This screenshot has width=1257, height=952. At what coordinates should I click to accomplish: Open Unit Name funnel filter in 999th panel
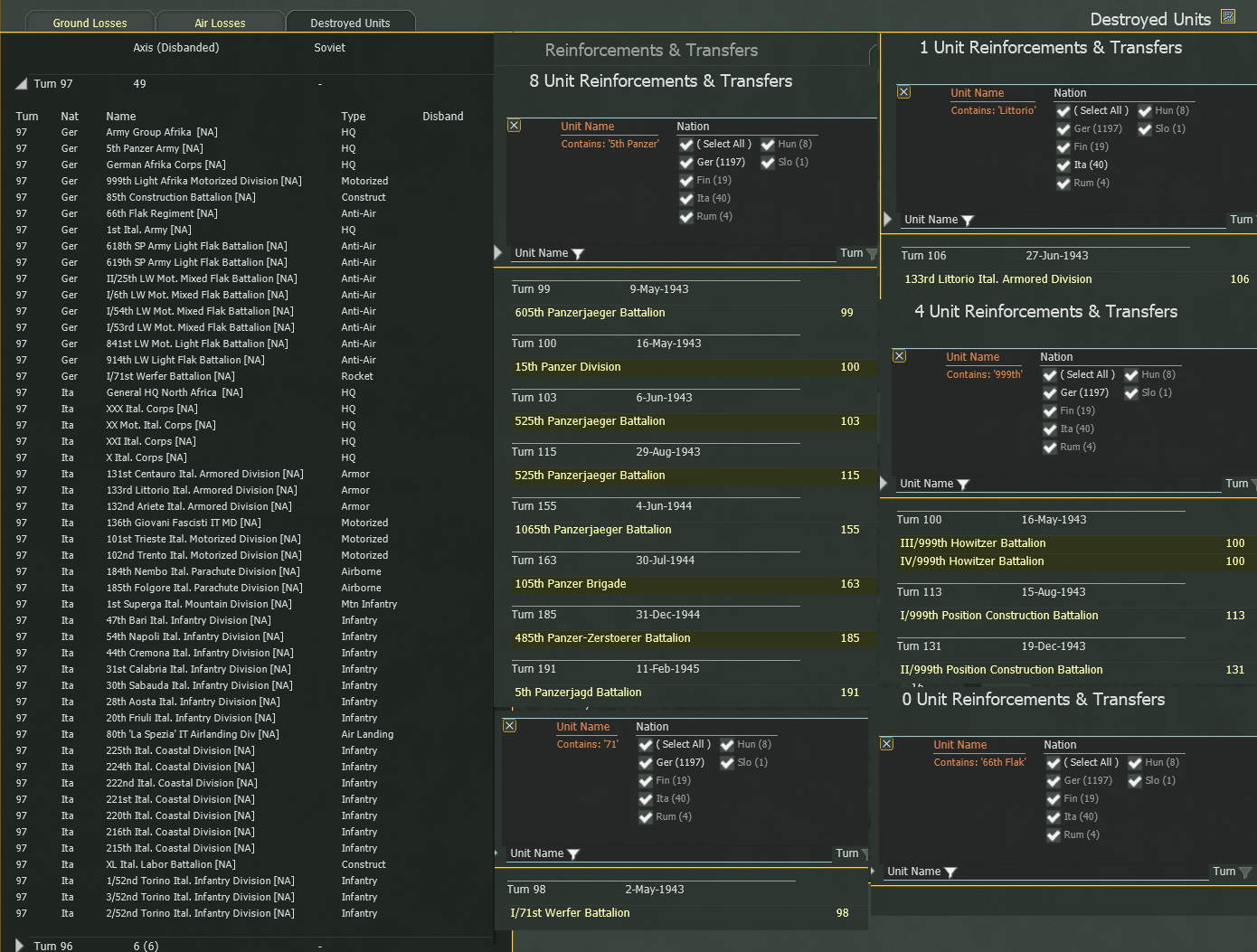click(x=963, y=485)
